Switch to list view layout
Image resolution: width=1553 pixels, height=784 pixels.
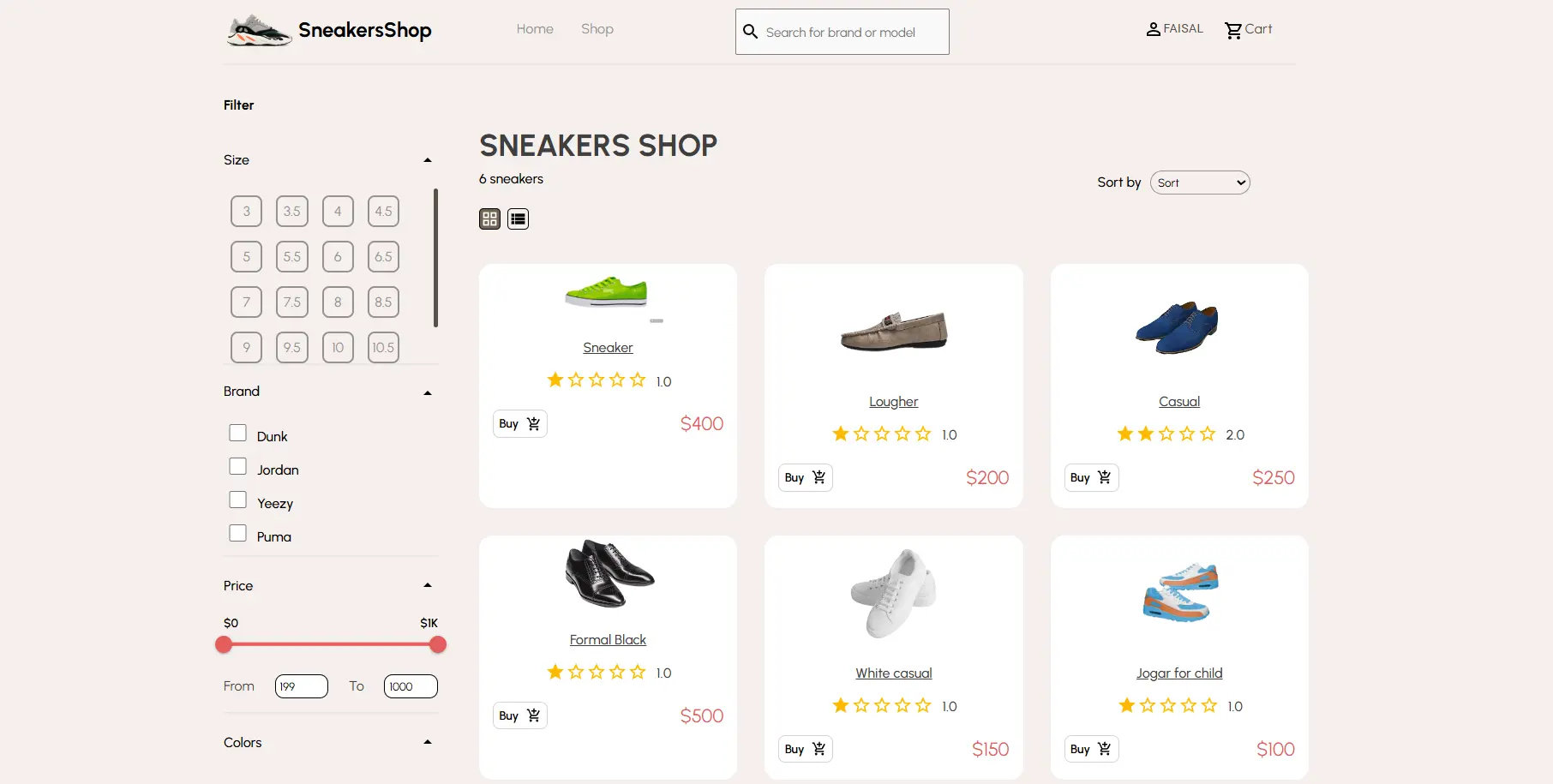tap(518, 219)
